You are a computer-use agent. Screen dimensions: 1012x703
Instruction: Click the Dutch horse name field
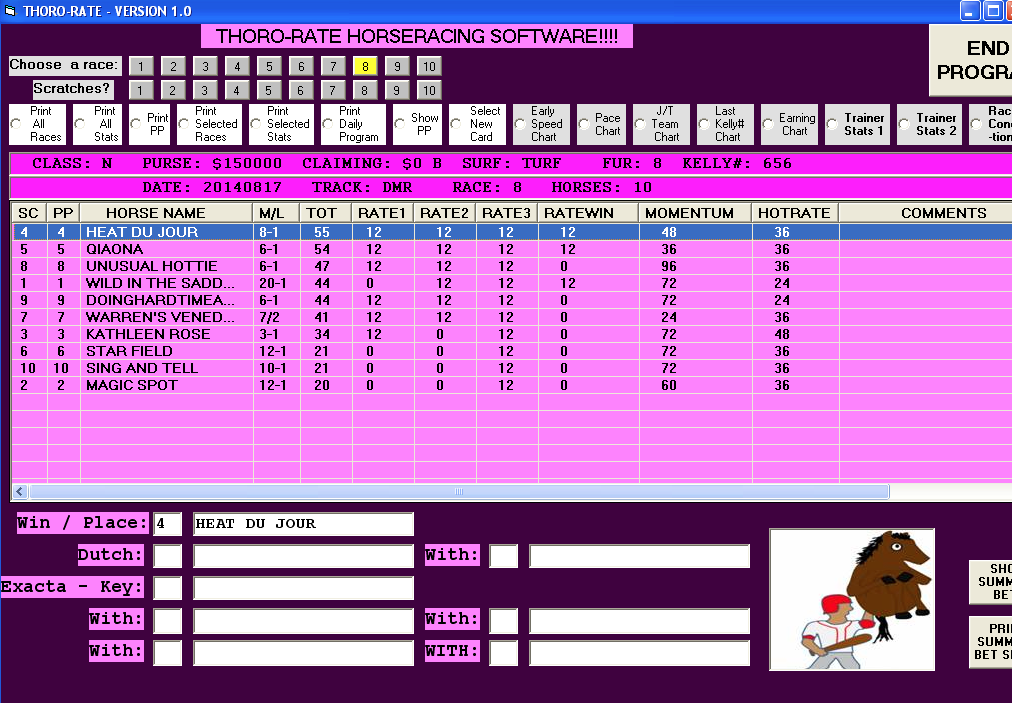point(303,556)
